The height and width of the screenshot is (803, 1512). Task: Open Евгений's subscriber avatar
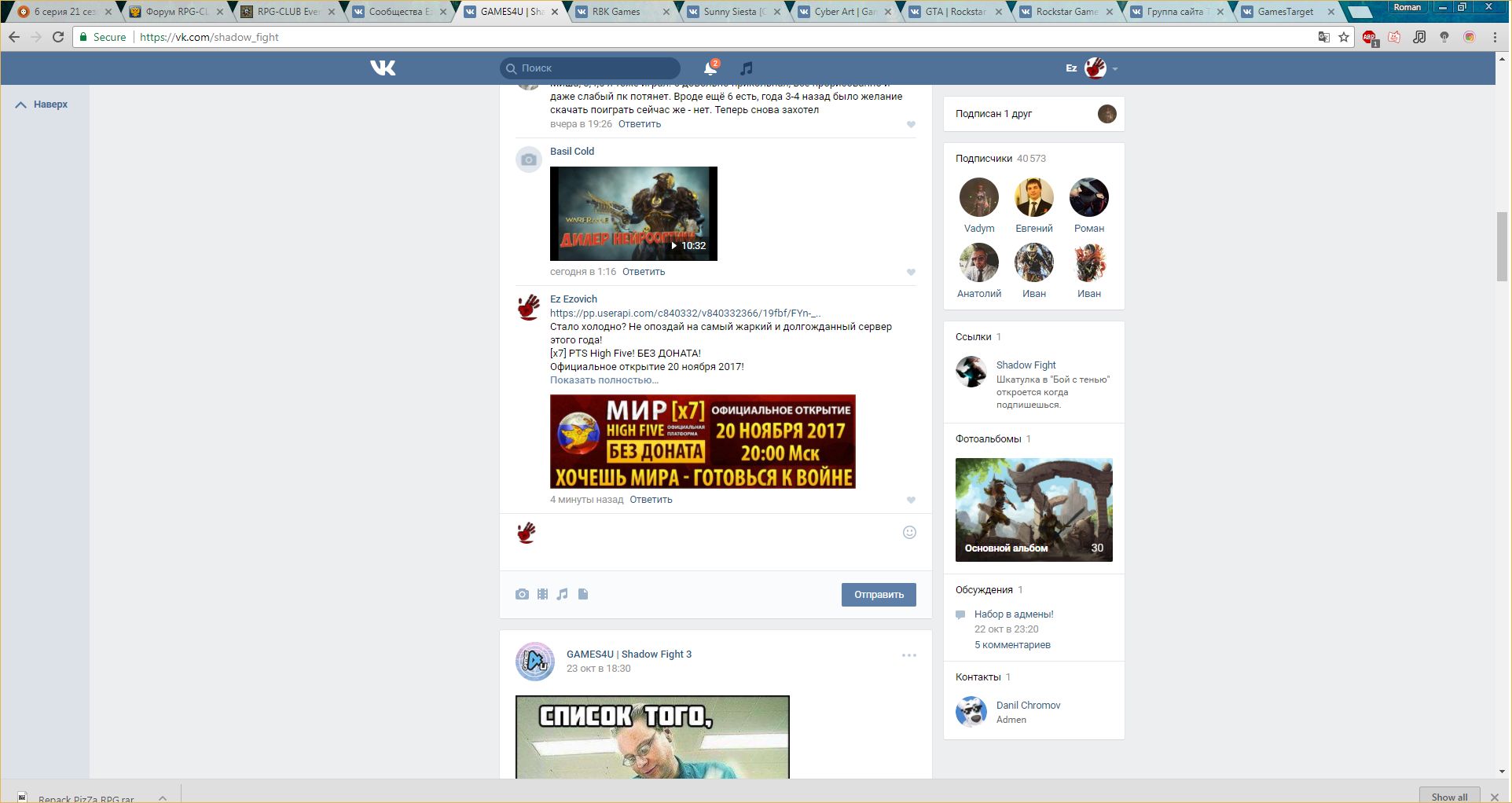(x=1033, y=196)
